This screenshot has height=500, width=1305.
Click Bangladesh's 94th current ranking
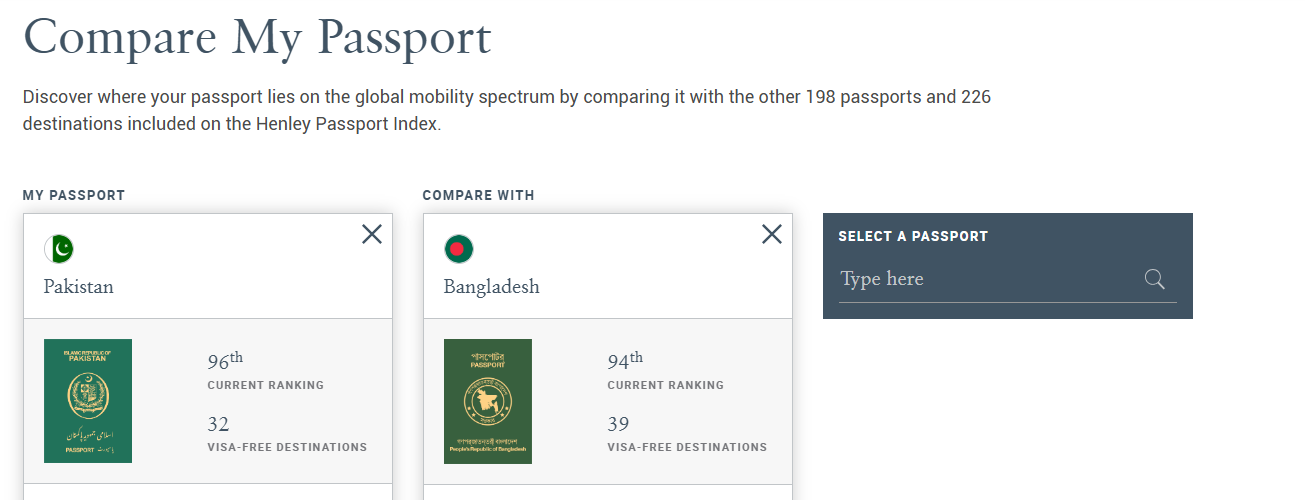pyautogui.click(x=625, y=361)
